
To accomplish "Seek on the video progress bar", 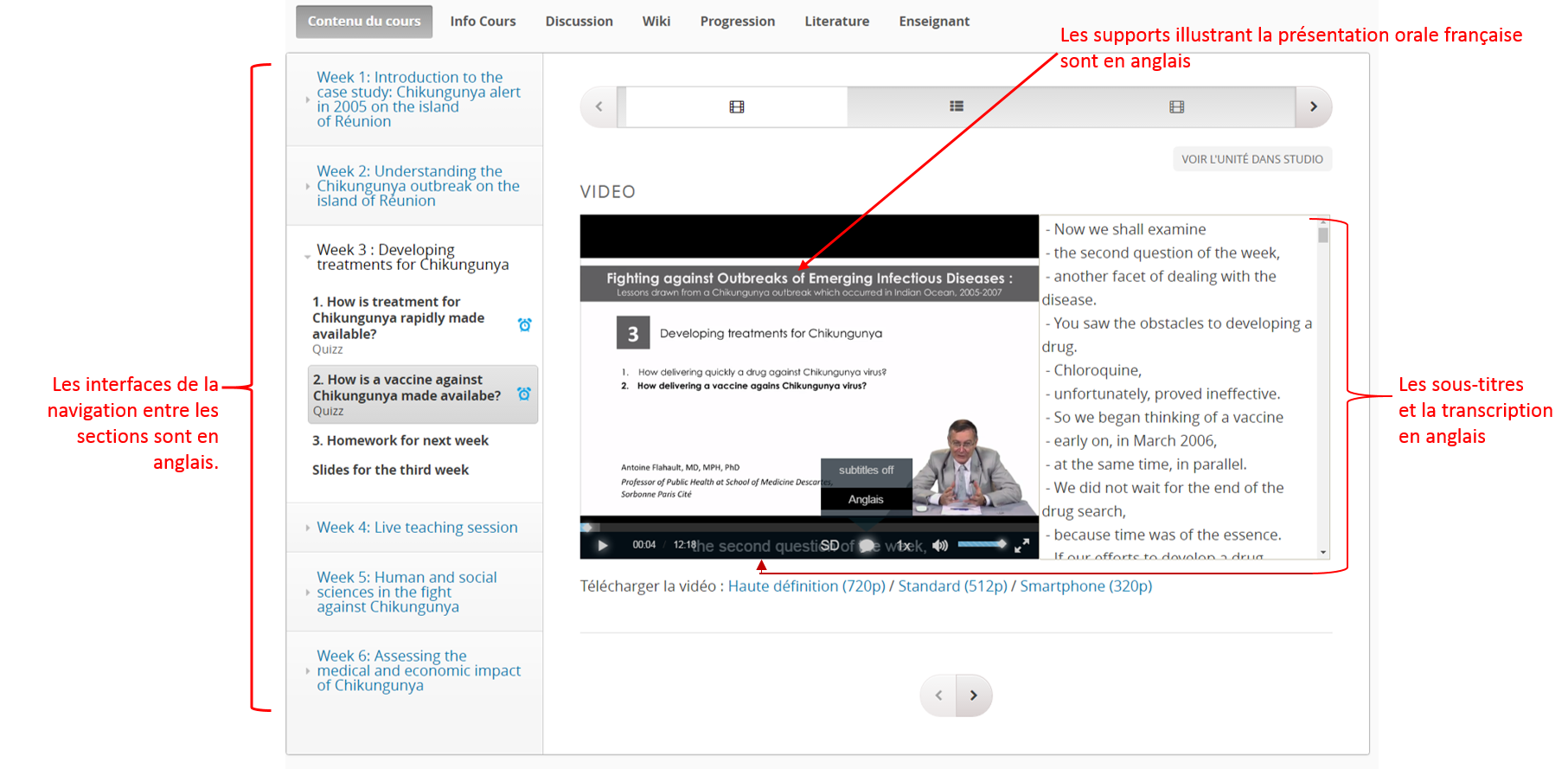I will 809,526.
